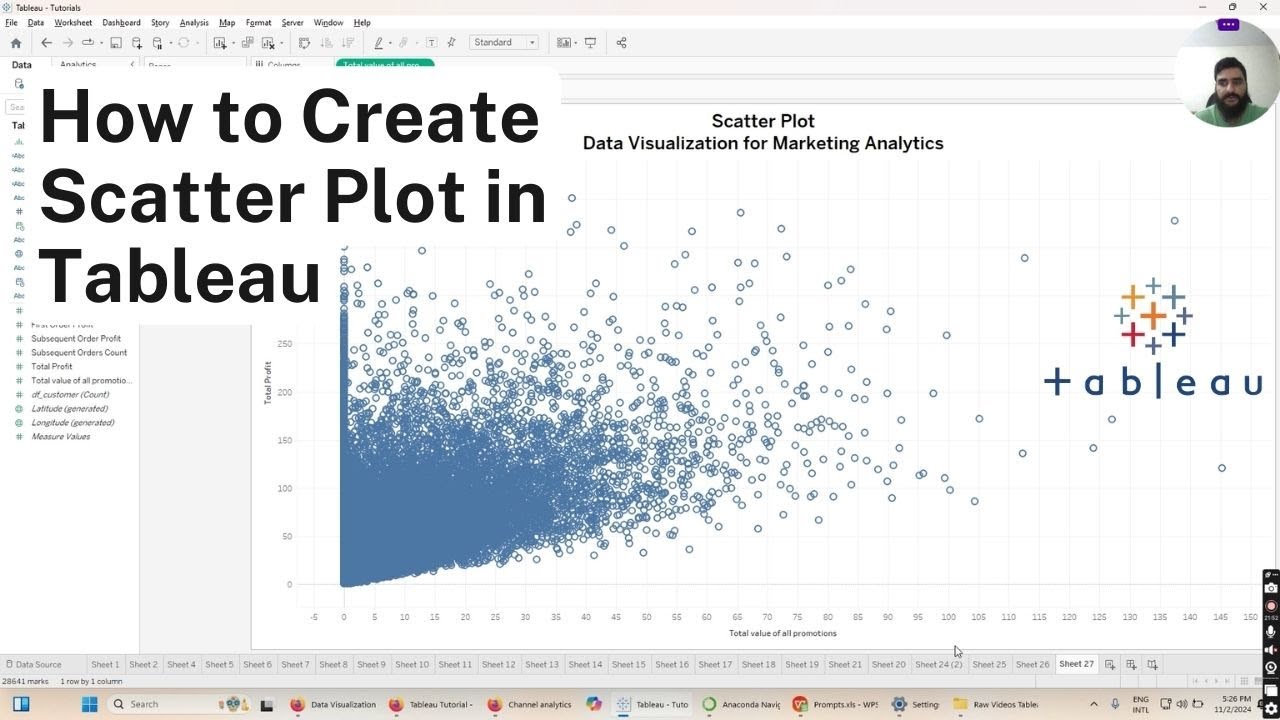Switch to Sheet 24 (2) tab
The width and height of the screenshot is (1280, 720).
pyautogui.click(x=938, y=664)
